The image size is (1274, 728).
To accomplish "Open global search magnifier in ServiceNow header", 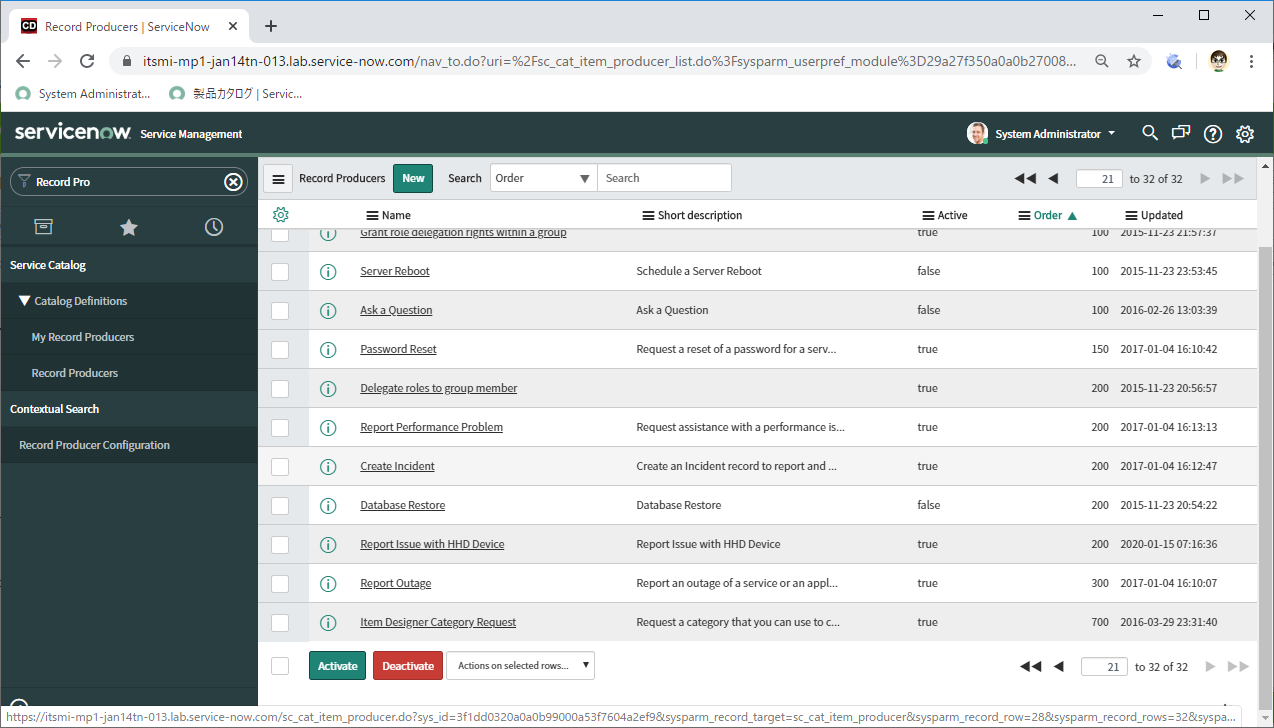I will pyautogui.click(x=1150, y=133).
